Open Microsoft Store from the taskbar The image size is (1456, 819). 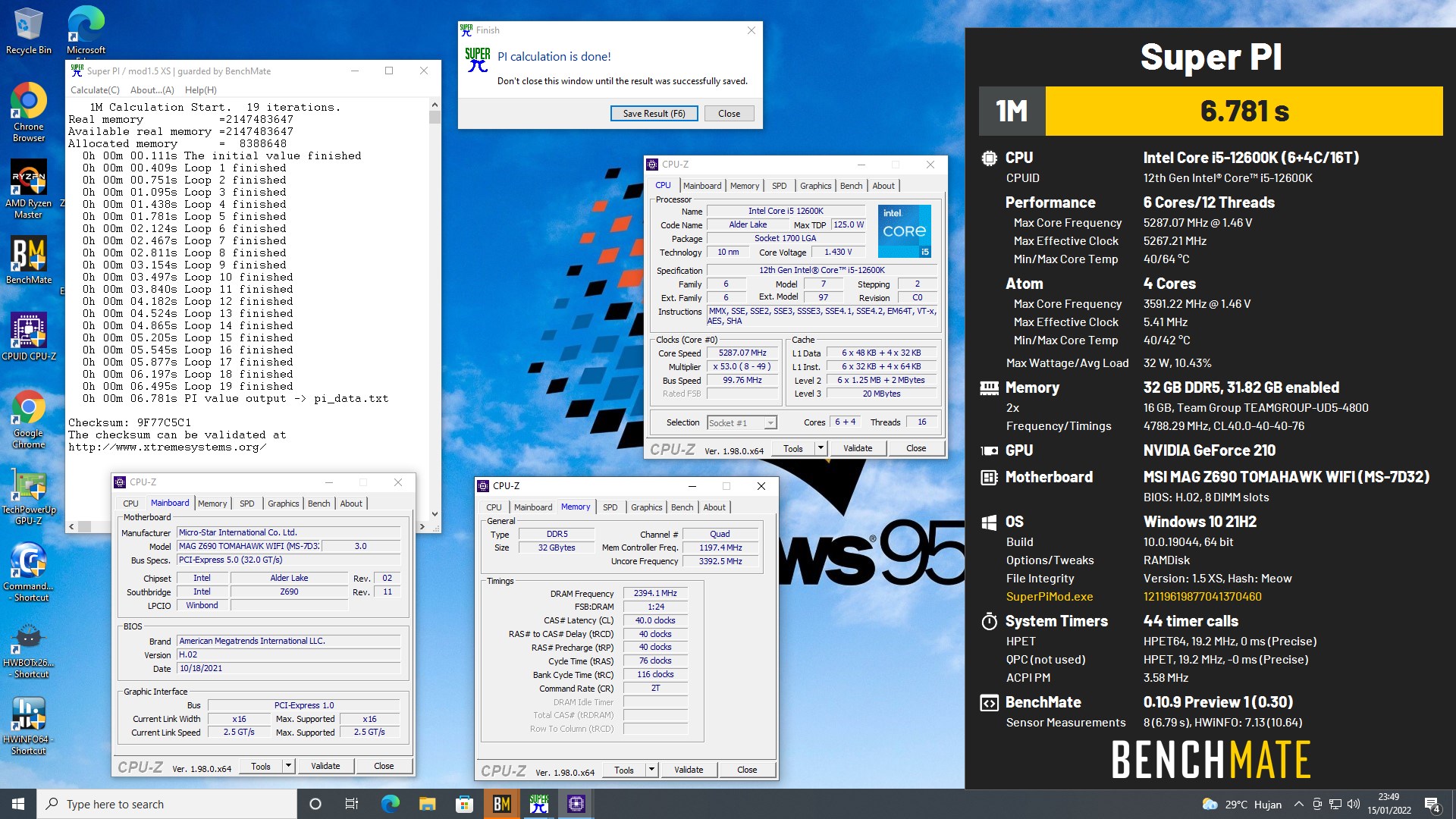pyautogui.click(x=464, y=804)
